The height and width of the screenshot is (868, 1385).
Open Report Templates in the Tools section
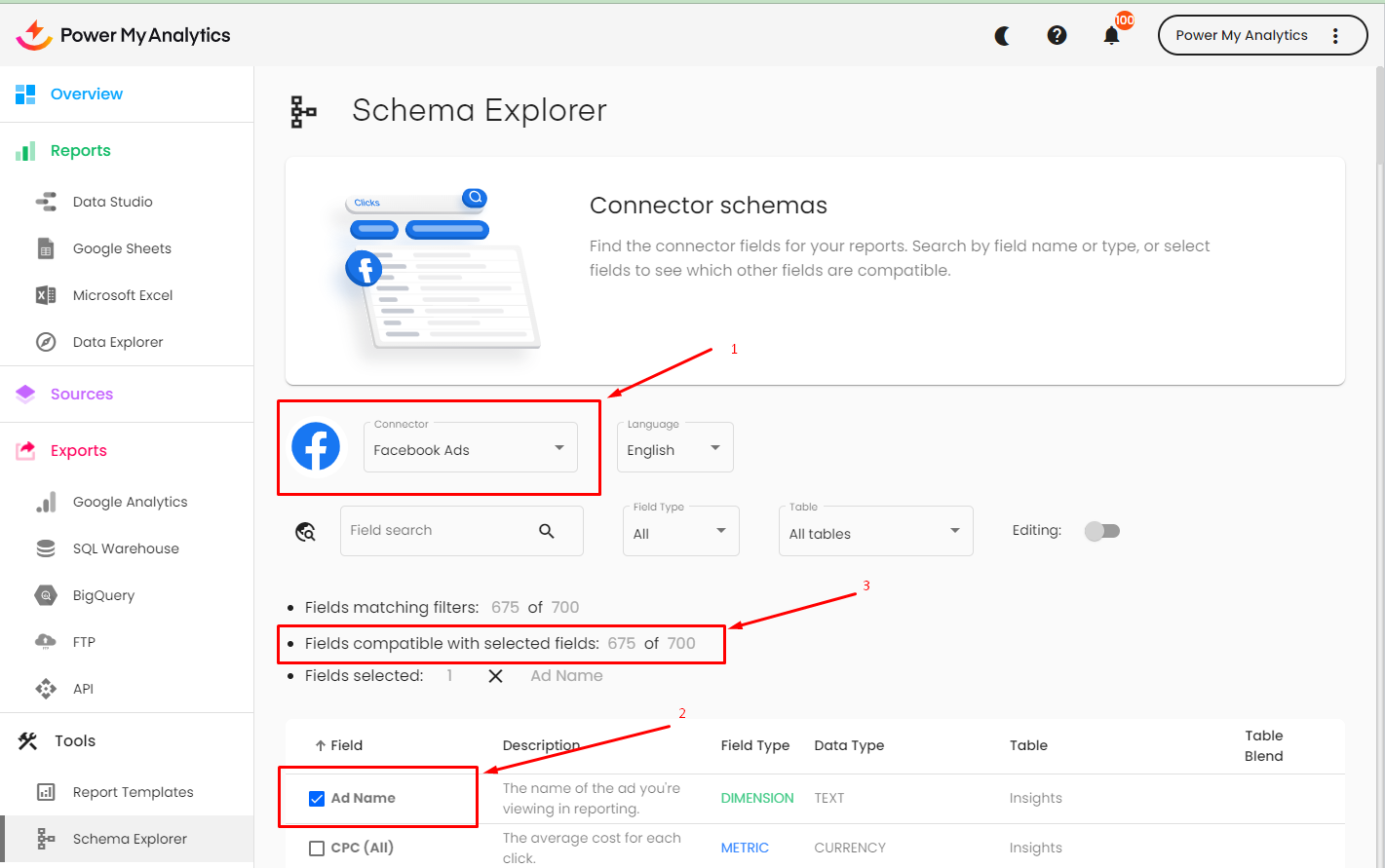click(x=133, y=792)
